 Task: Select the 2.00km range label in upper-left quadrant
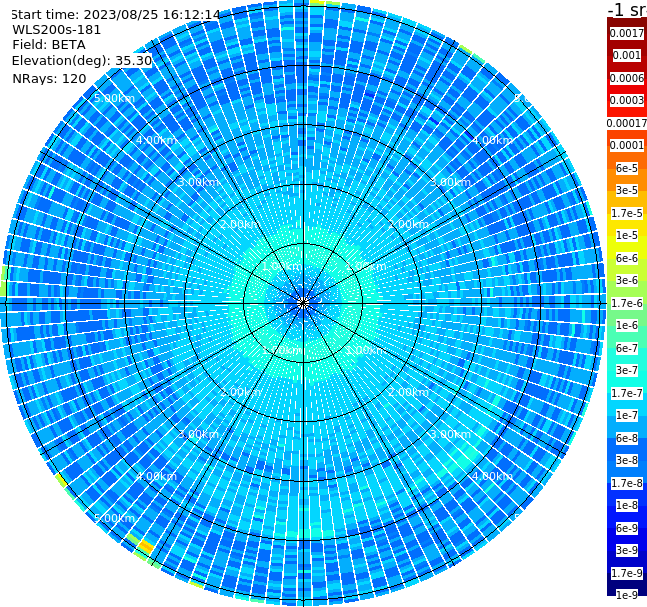241,224
